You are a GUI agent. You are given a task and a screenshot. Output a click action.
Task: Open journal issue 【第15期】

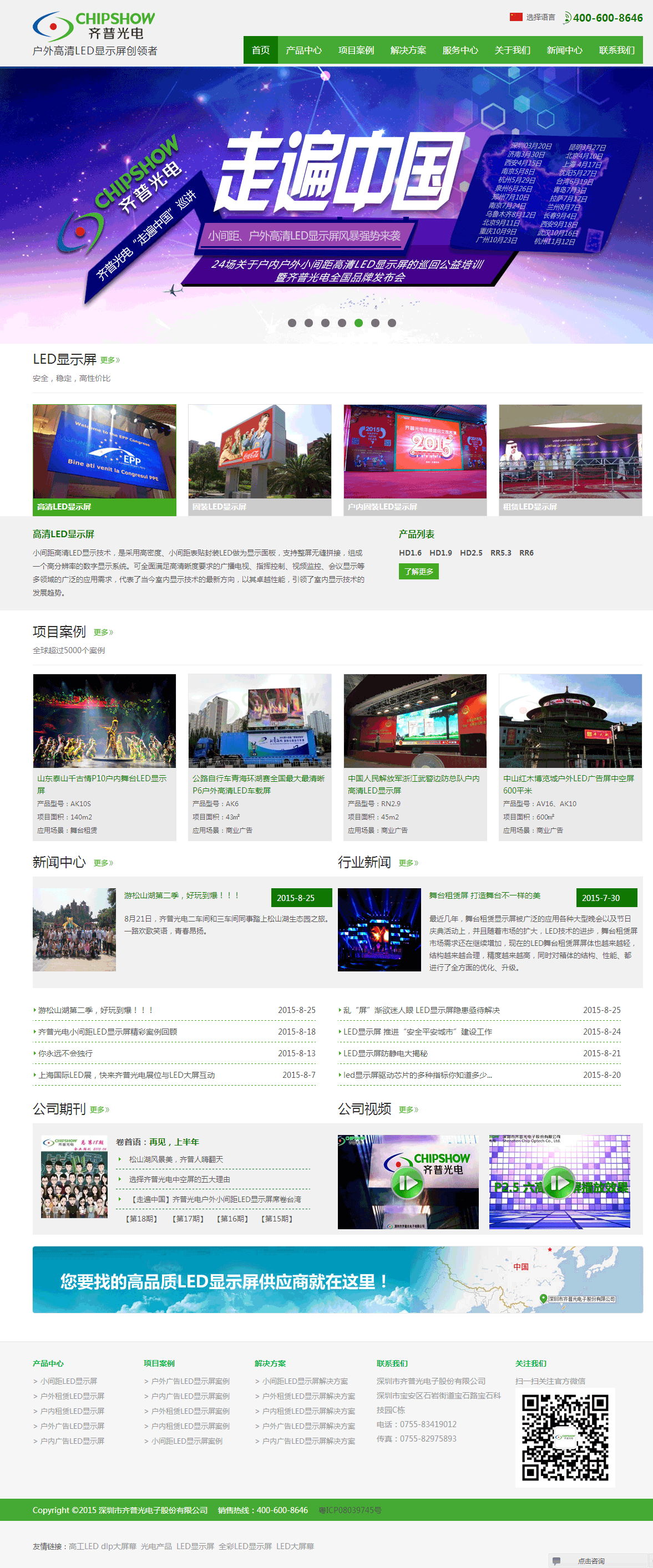[x=276, y=1219]
